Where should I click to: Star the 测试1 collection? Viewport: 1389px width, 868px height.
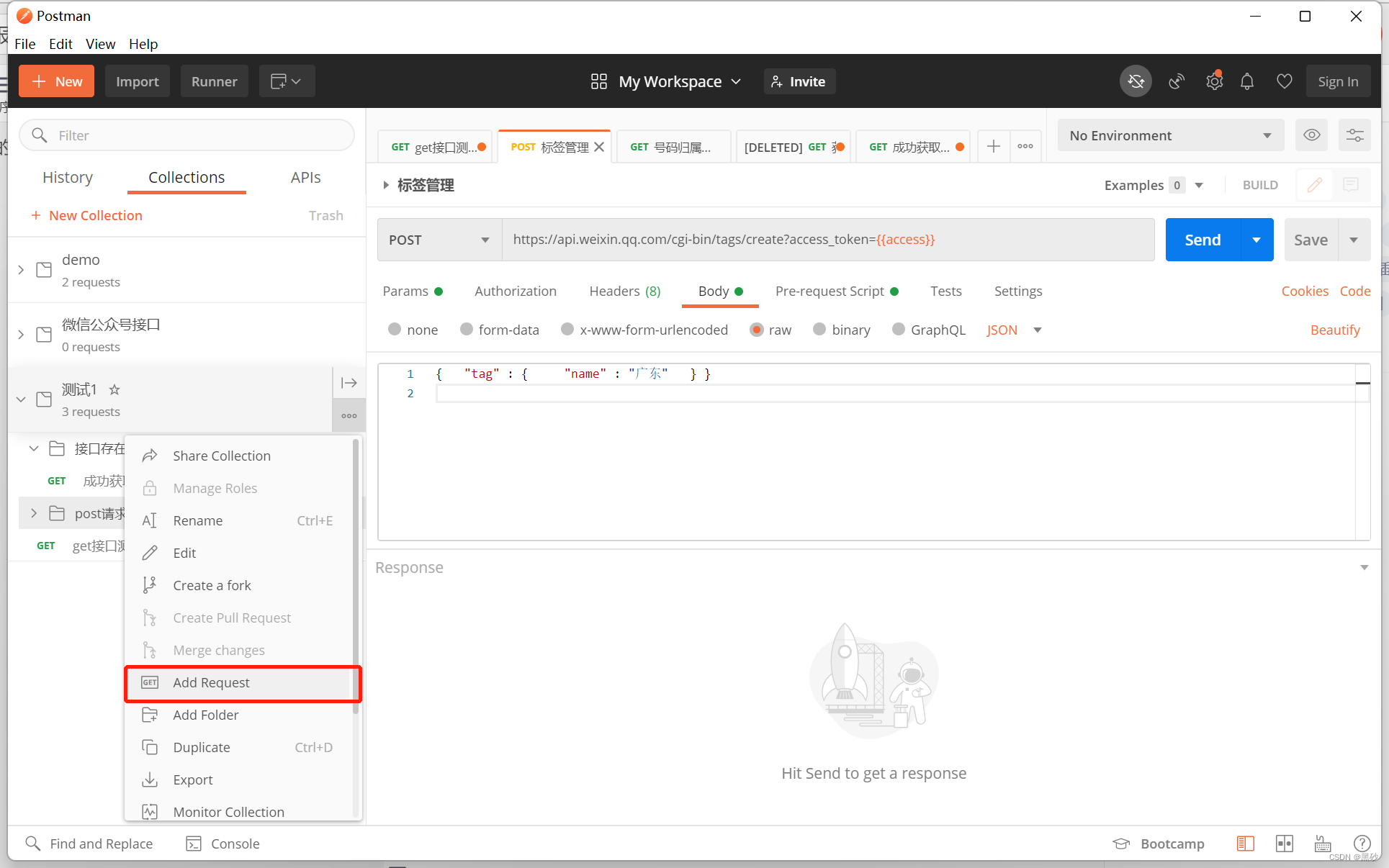[114, 389]
